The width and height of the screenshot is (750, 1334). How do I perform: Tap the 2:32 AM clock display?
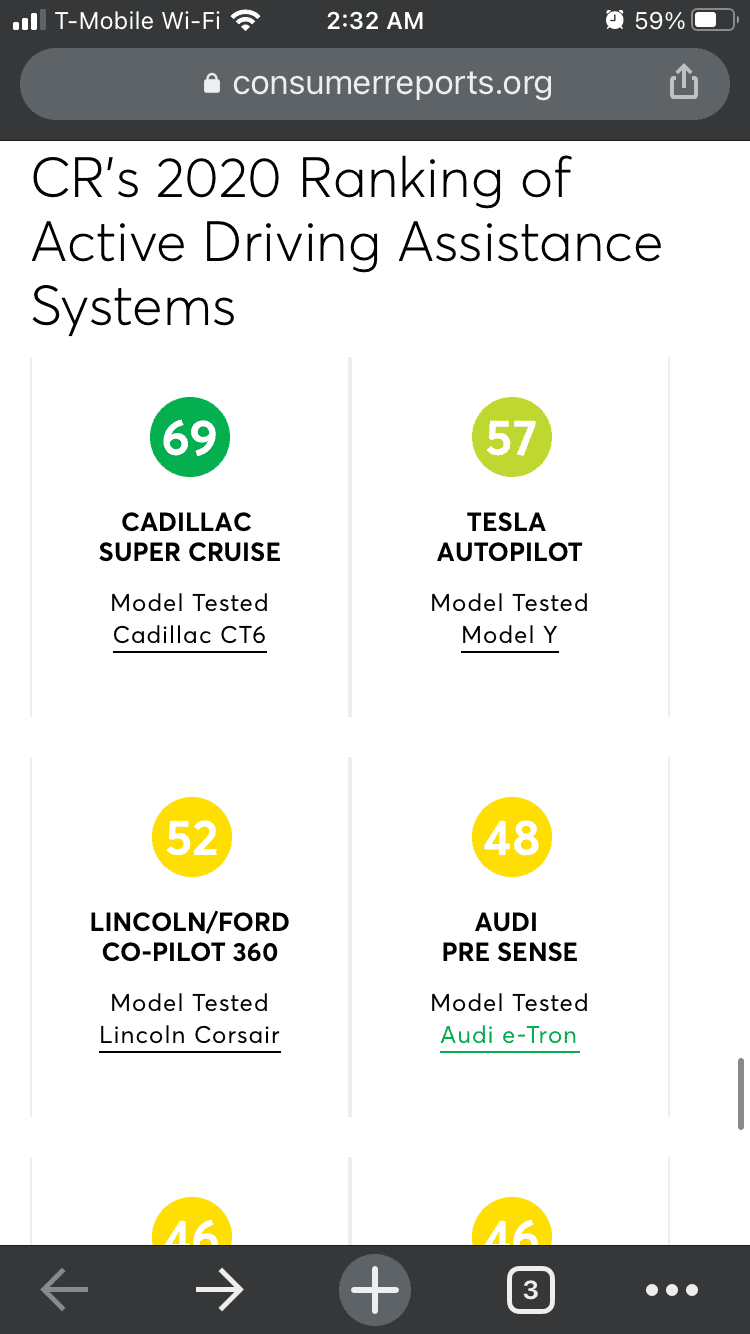pos(374,20)
